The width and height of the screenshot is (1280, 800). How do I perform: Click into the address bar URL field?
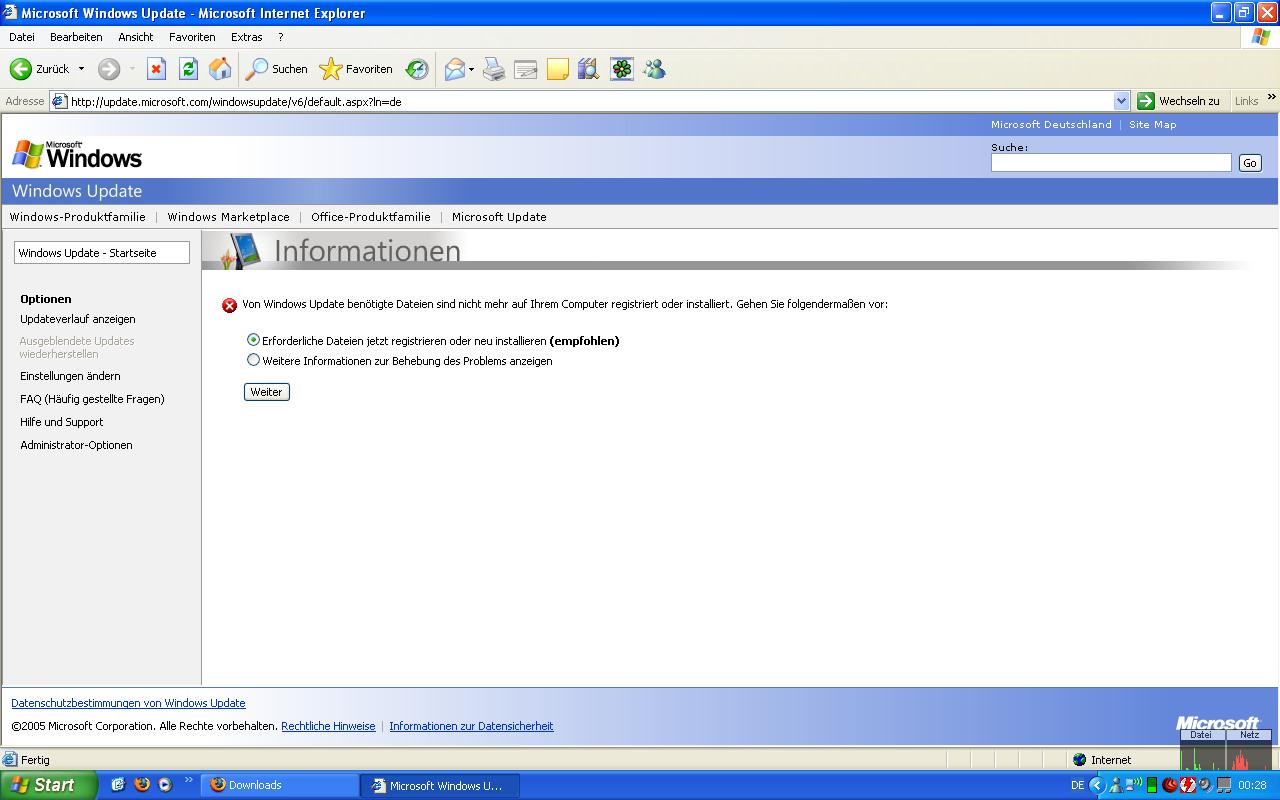point(590,101)
